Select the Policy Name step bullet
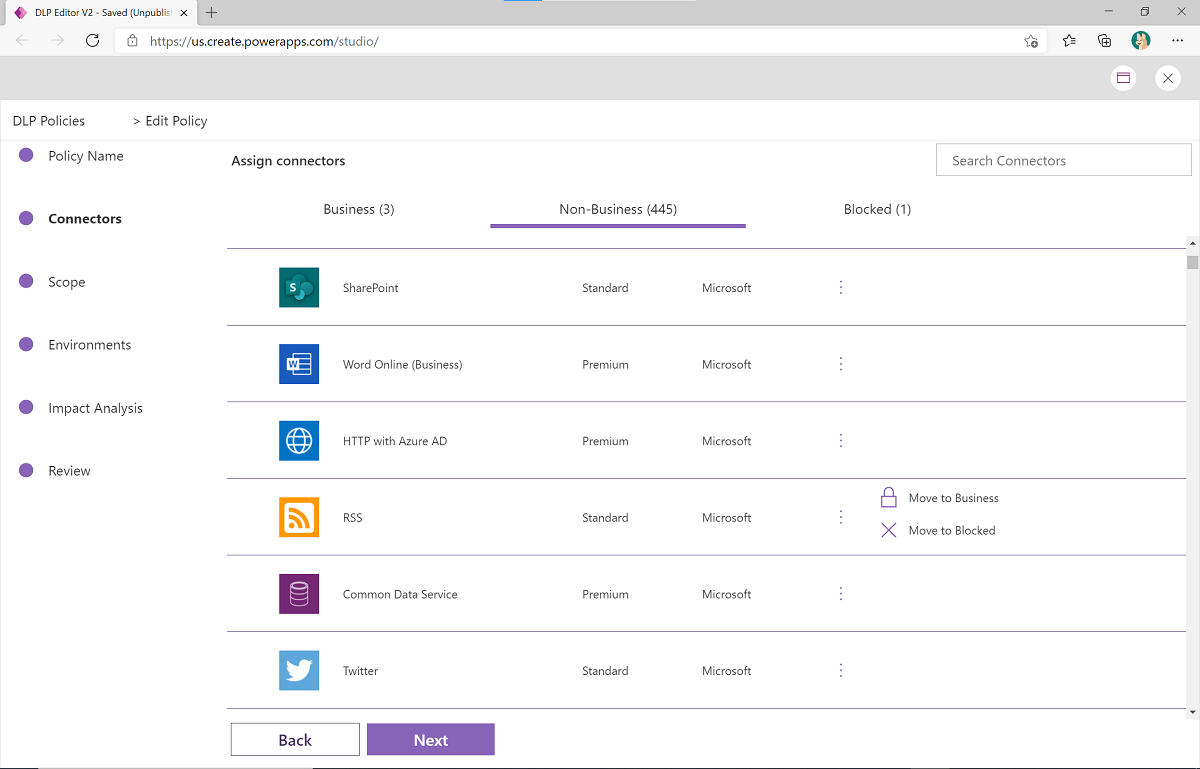Screen dimensions: 1200x769 (x=27, y=156)
